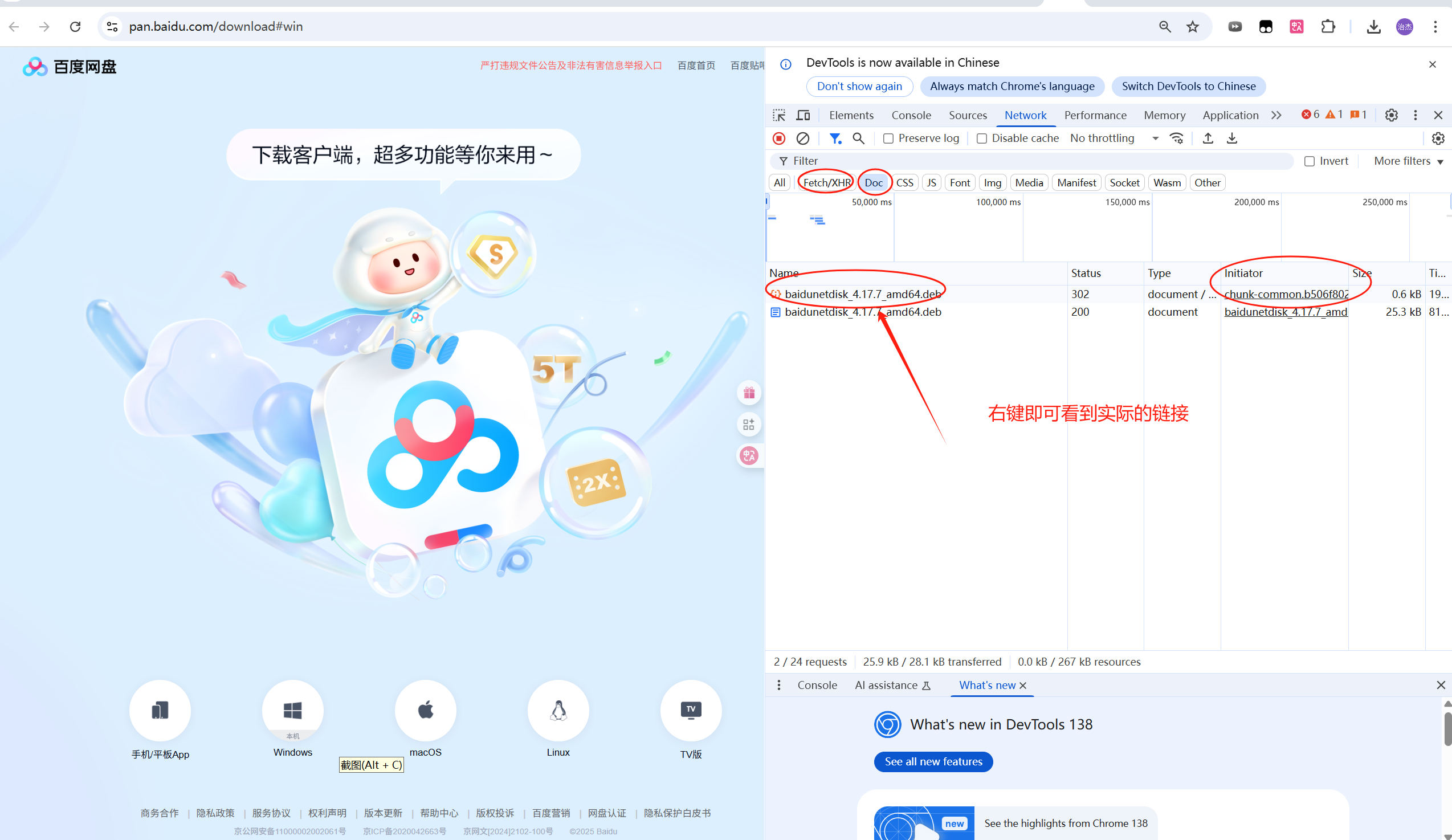
Task: Toggle the JS filter chip
Action: [932, 182]
